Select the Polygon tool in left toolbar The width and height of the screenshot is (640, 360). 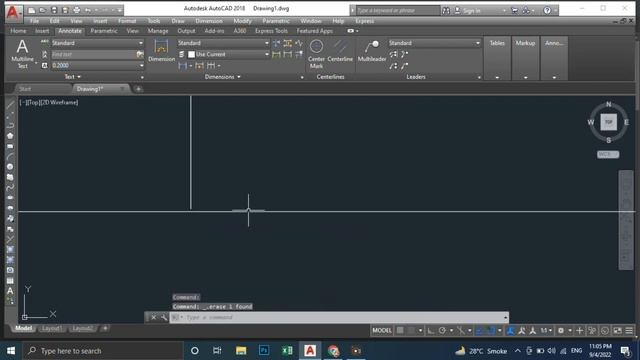(x=10, y=136)
